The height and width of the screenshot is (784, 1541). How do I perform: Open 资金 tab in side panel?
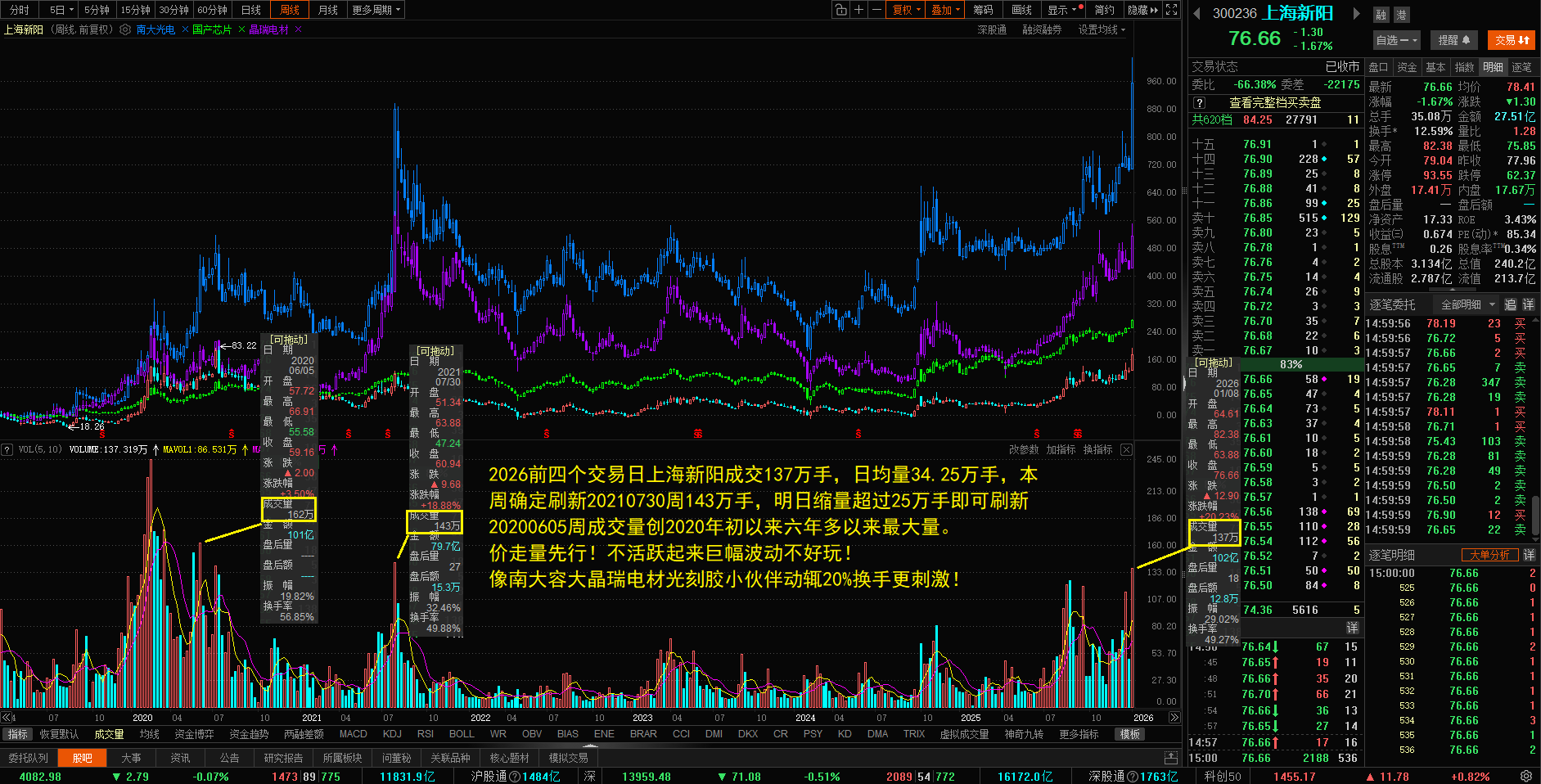[x=1407, y=67]
